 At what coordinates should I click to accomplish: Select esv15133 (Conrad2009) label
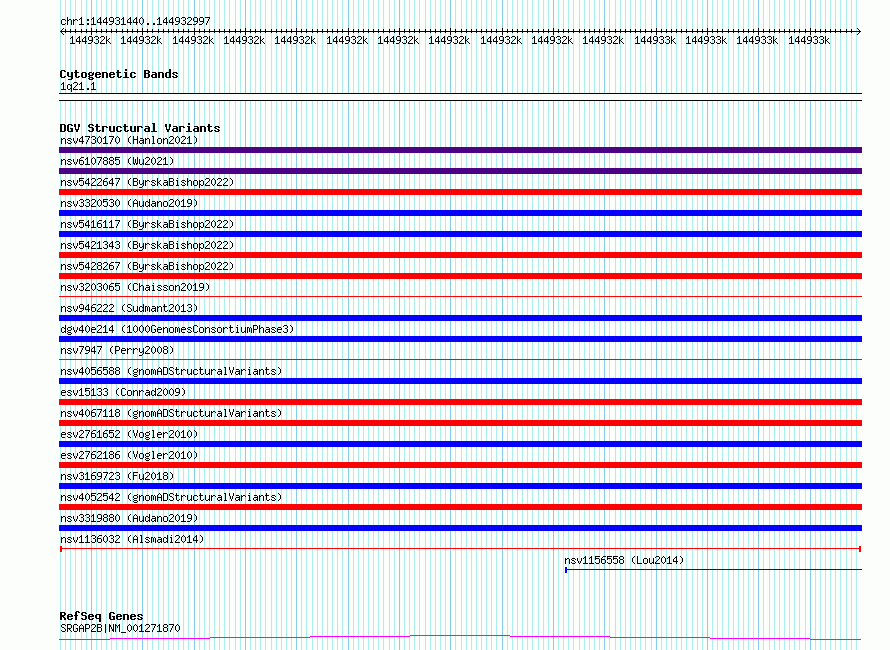pos(123,392)
